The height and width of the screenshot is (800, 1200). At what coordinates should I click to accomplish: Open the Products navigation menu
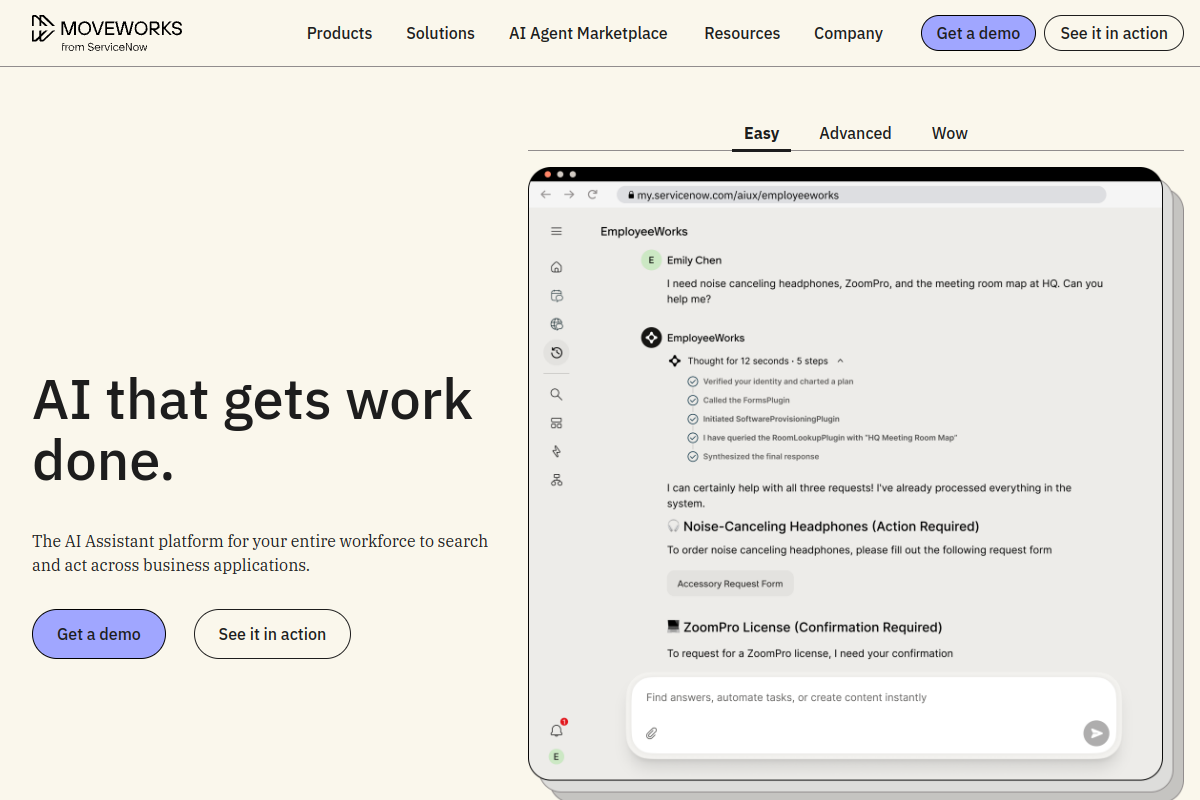[339, 33]
